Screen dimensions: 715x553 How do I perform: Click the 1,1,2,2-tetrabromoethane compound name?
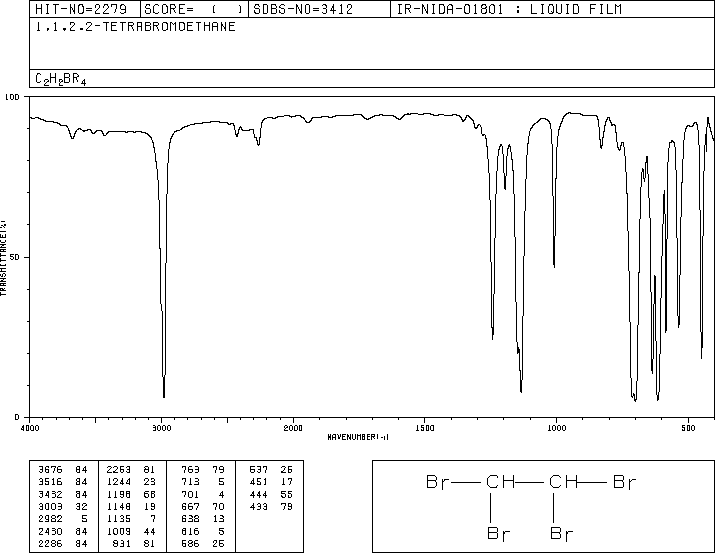tap(135, 27)
